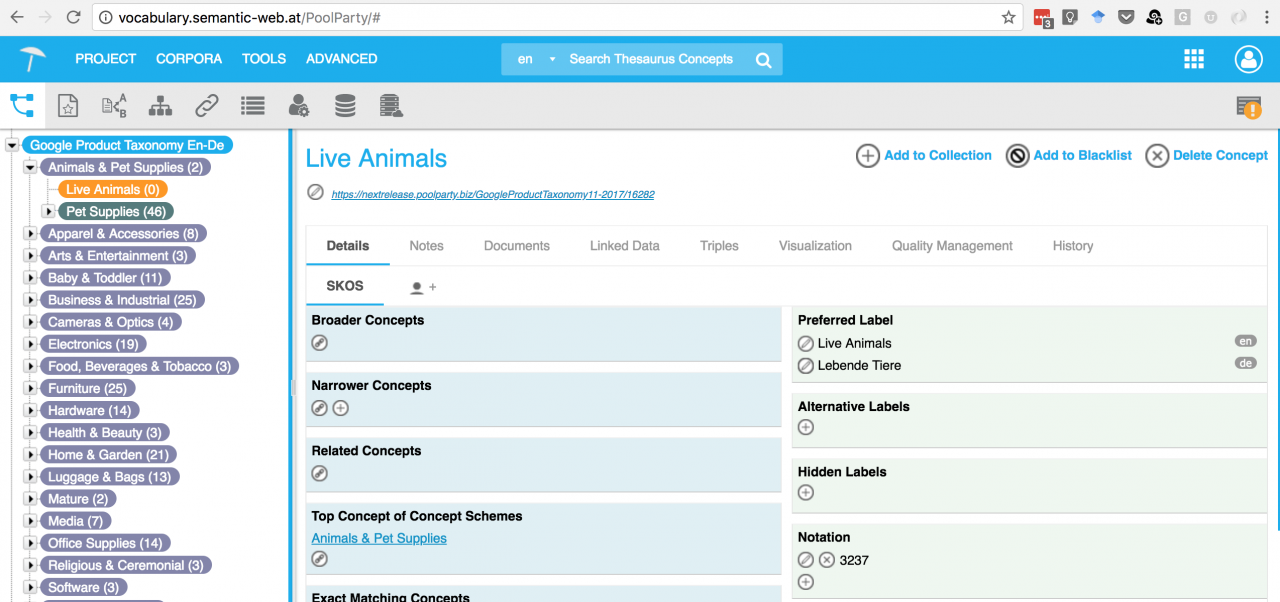
Task: Open the TOOLS menu
Action: [264, 59]
